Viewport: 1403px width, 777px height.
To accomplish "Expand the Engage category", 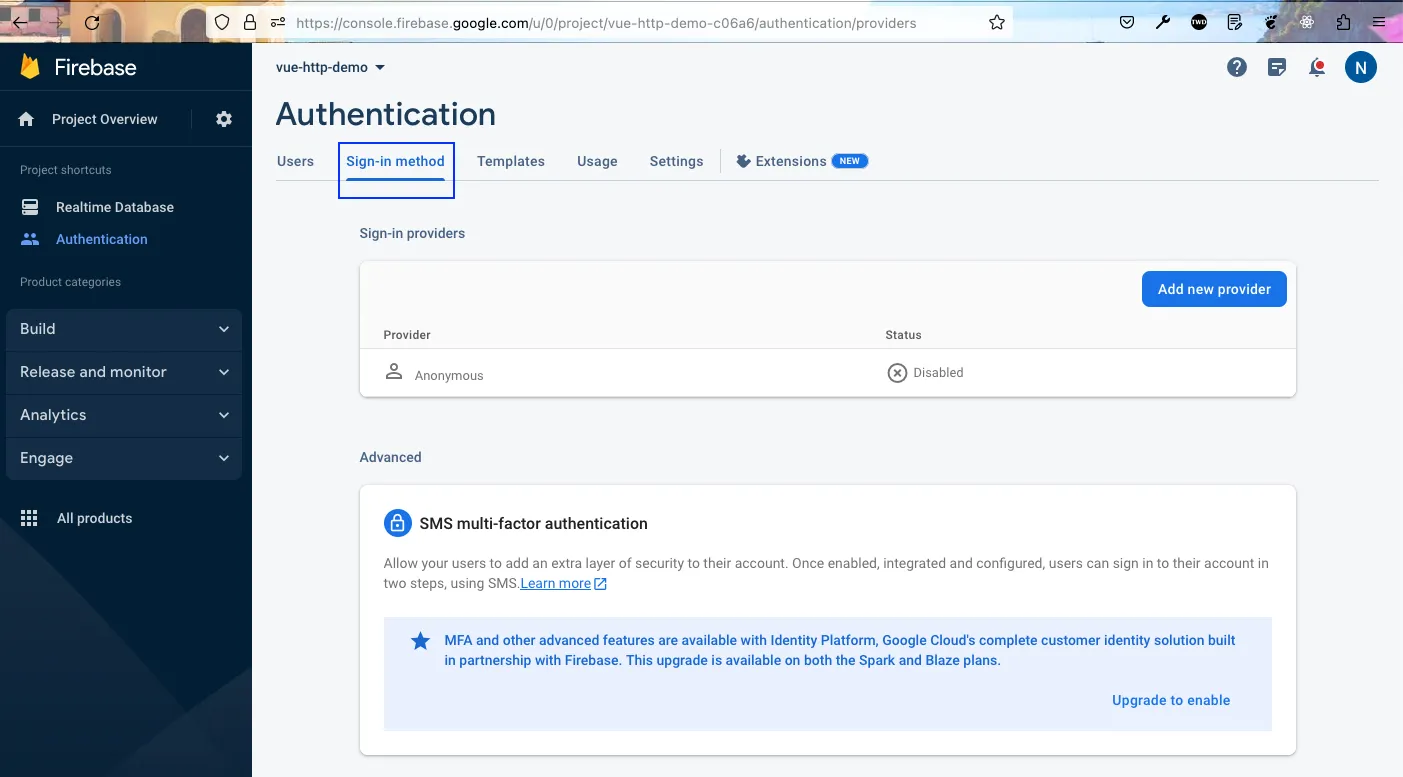I will click(124, 458).
